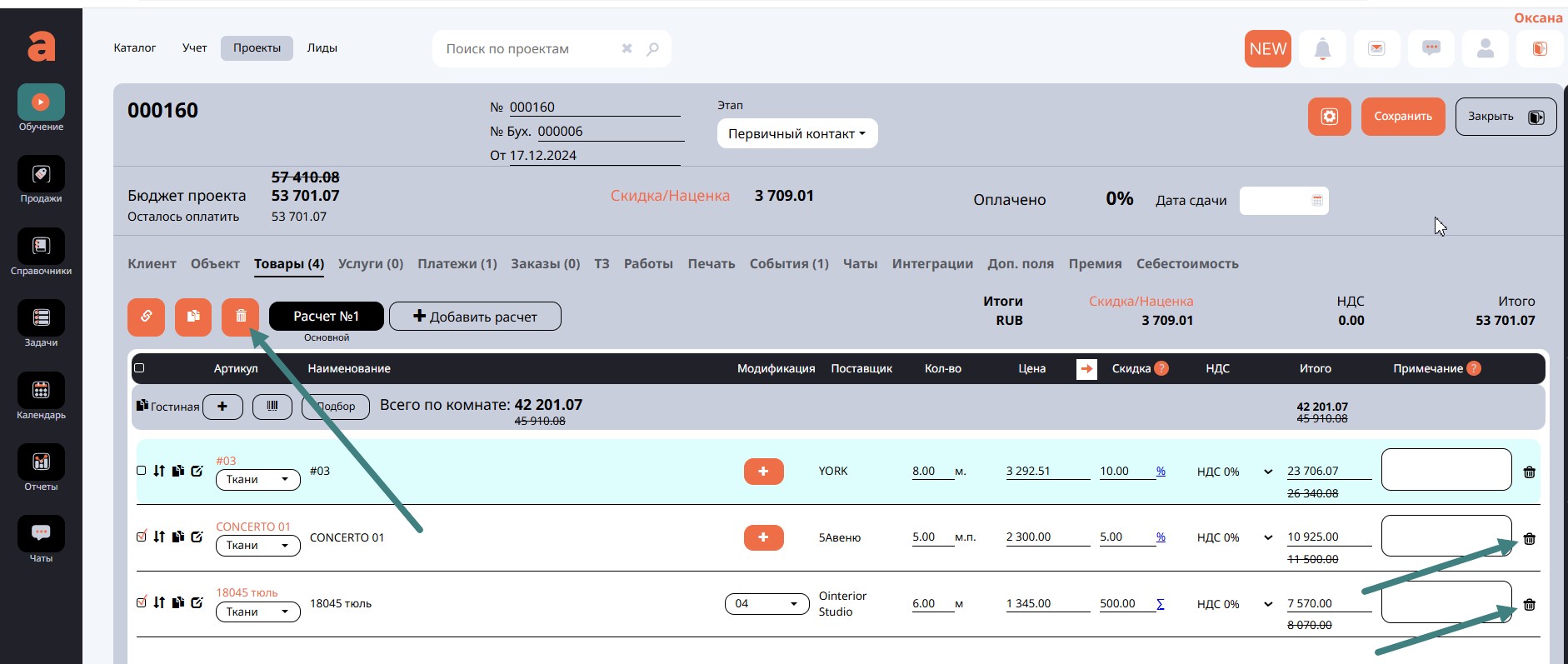
Task: Click the orange trash delete button
Action: tap(240, 317)
